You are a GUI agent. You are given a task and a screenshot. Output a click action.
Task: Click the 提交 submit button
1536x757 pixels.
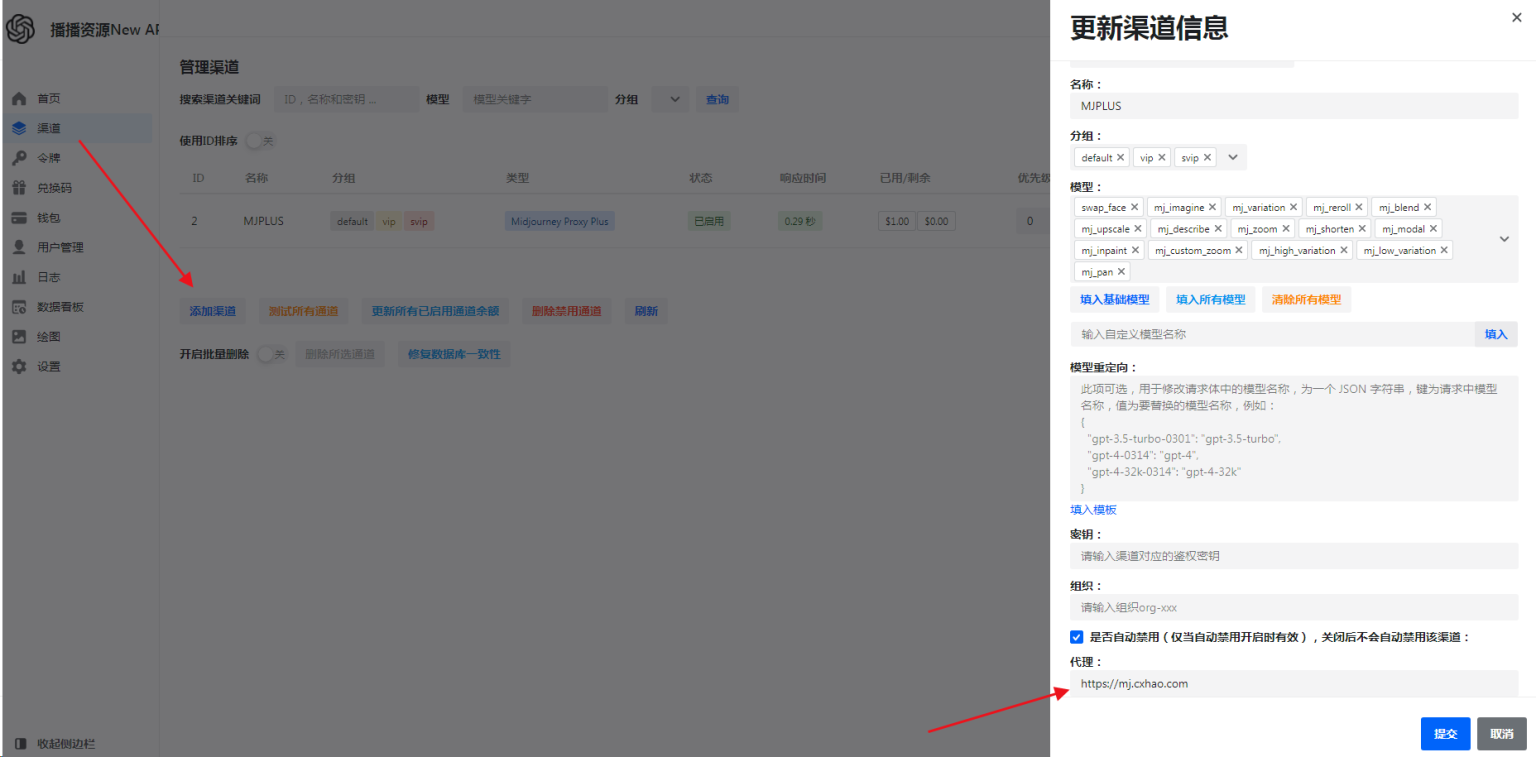(x=1445, y=733)
